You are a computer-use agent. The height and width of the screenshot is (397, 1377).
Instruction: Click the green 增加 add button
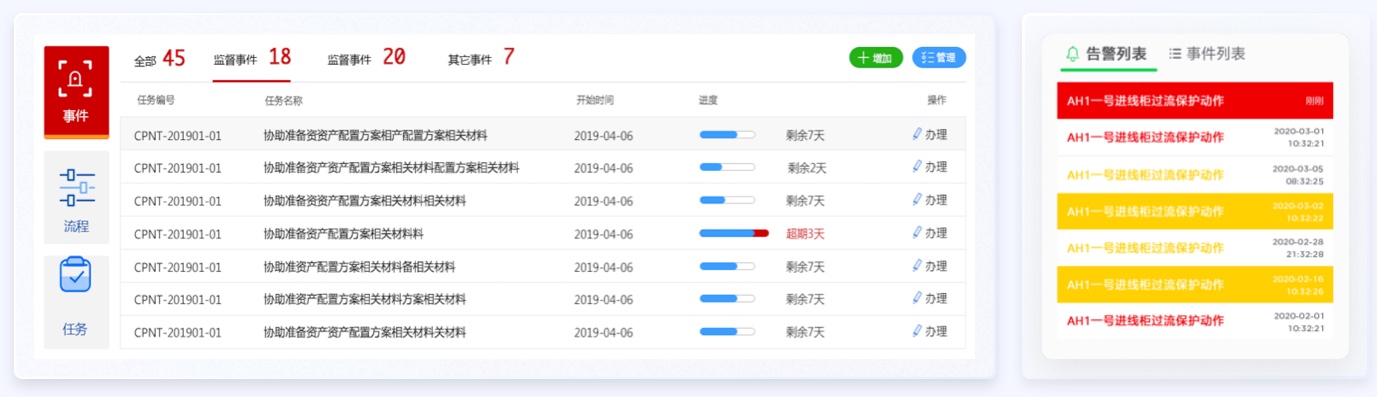tap(876, 58)
